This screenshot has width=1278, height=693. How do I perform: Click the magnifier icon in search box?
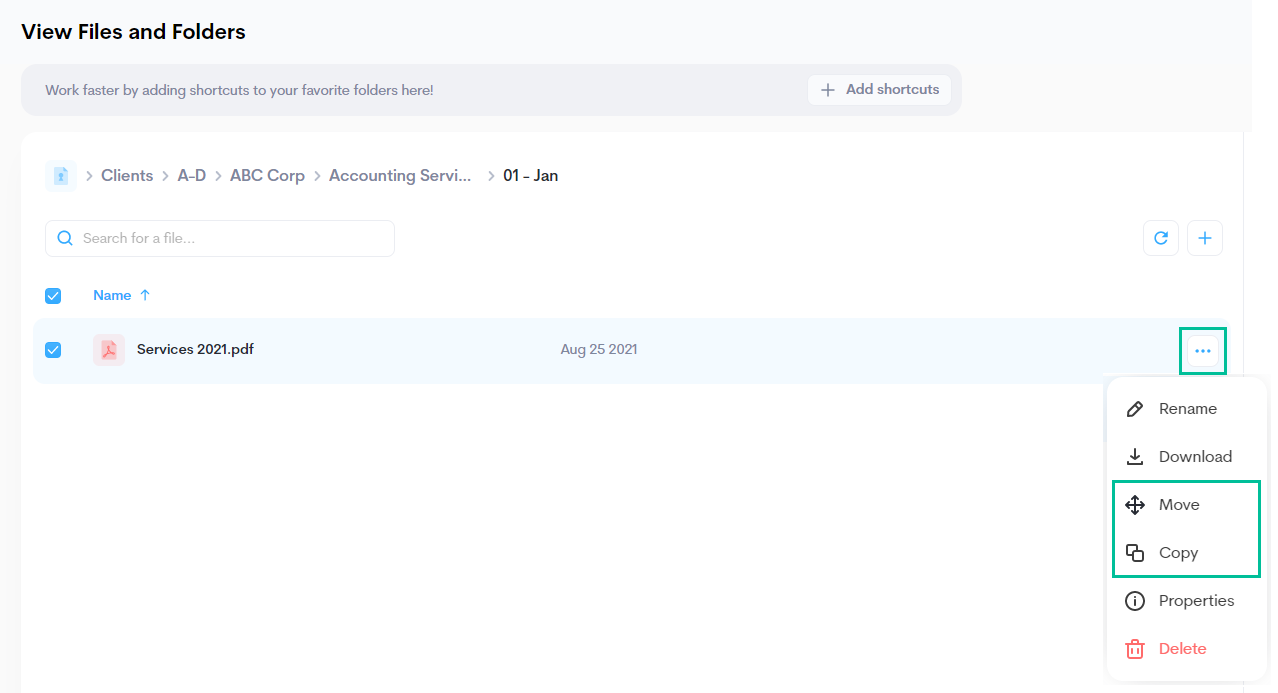65,238
